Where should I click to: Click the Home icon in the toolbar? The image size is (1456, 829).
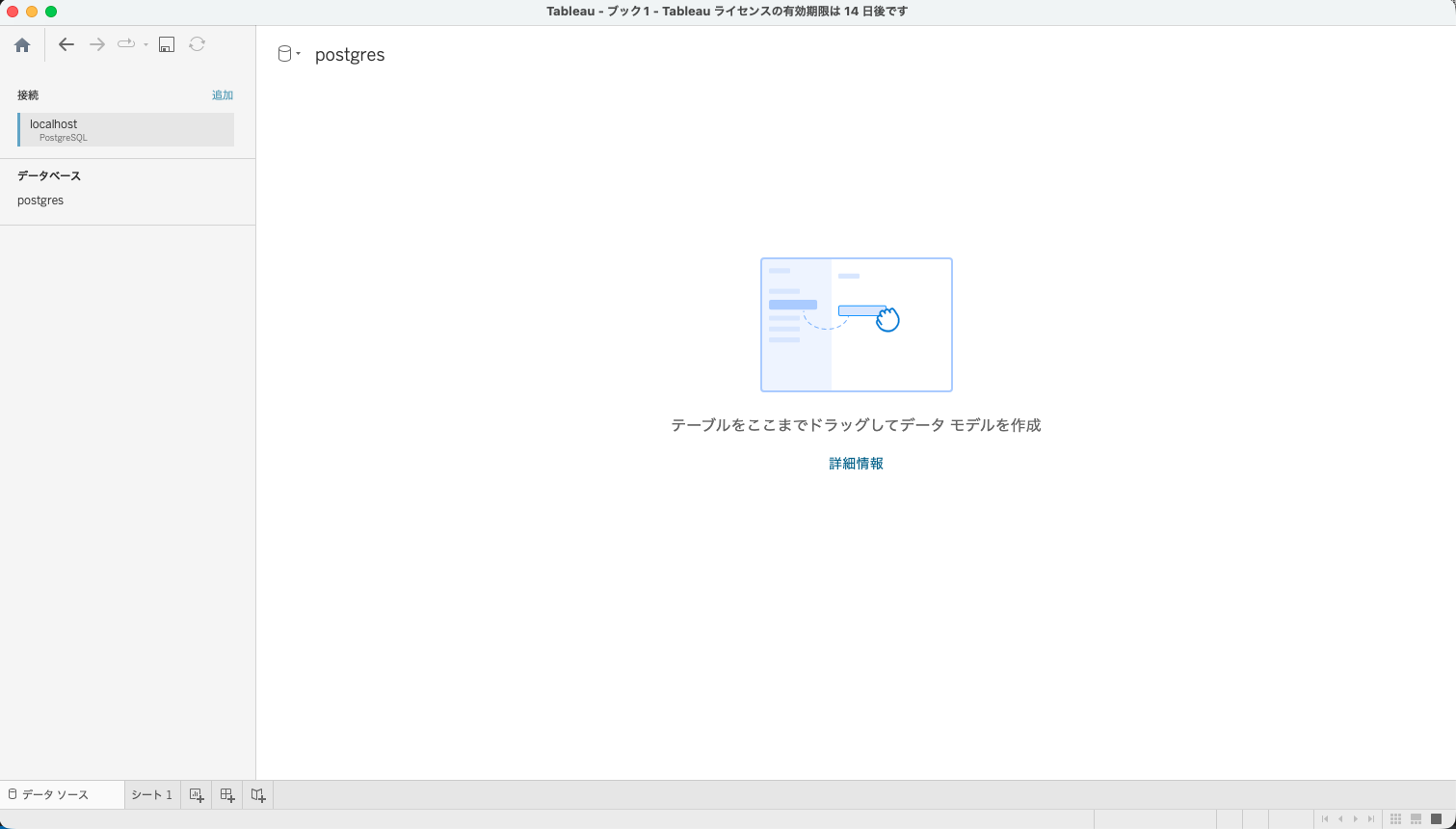(x=22, y=44)
